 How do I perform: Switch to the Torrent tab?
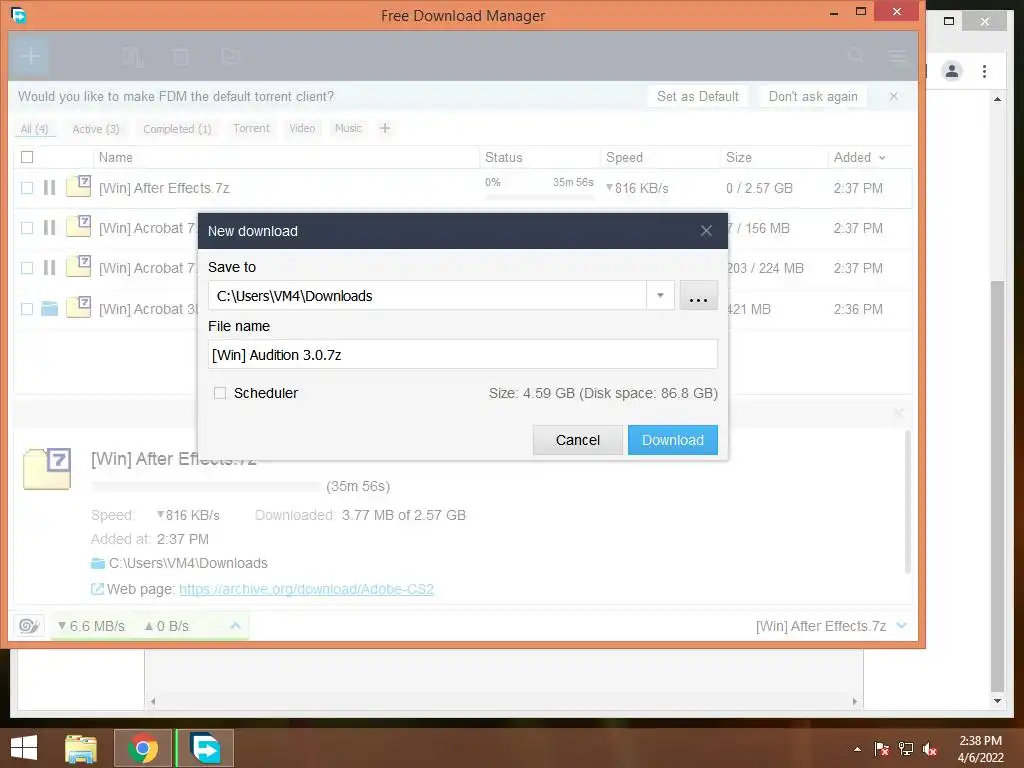point(251,128)
